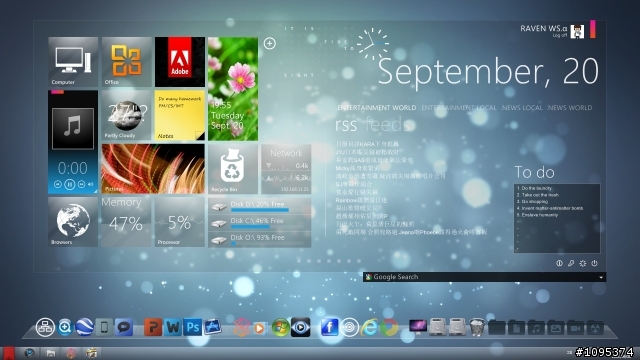This screenshot has height=360, width=640.
Task: Launch Photoshop from the dock
Action: (192, 327)
